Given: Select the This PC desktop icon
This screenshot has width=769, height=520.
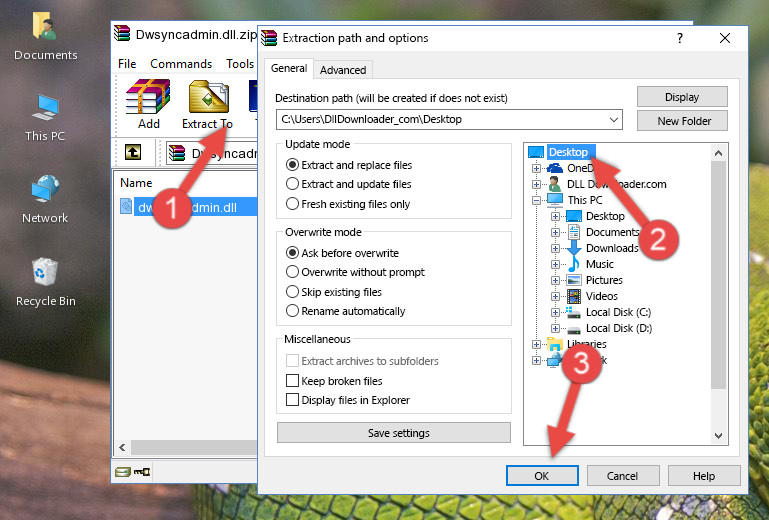Looking at the screenshot, I should pyautogui.click(x=45, y=118).
